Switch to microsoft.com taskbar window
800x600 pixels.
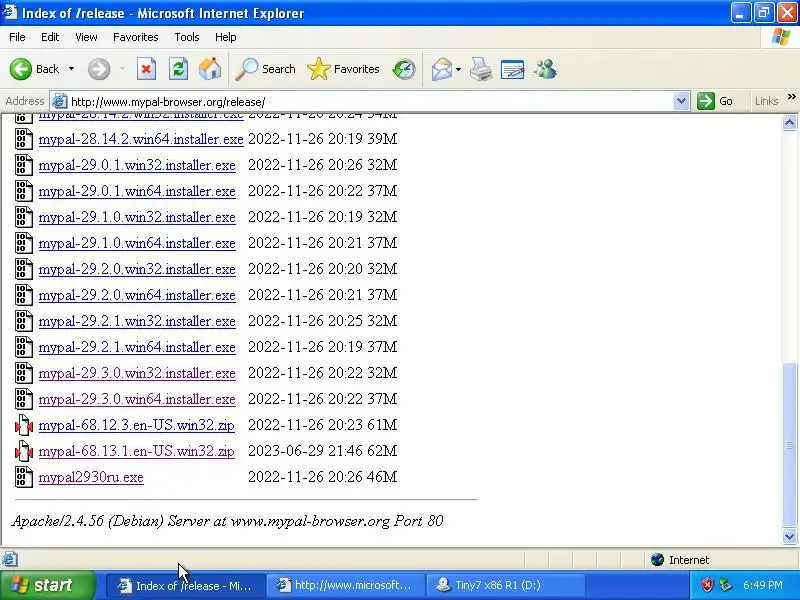[x=344, y=585]
